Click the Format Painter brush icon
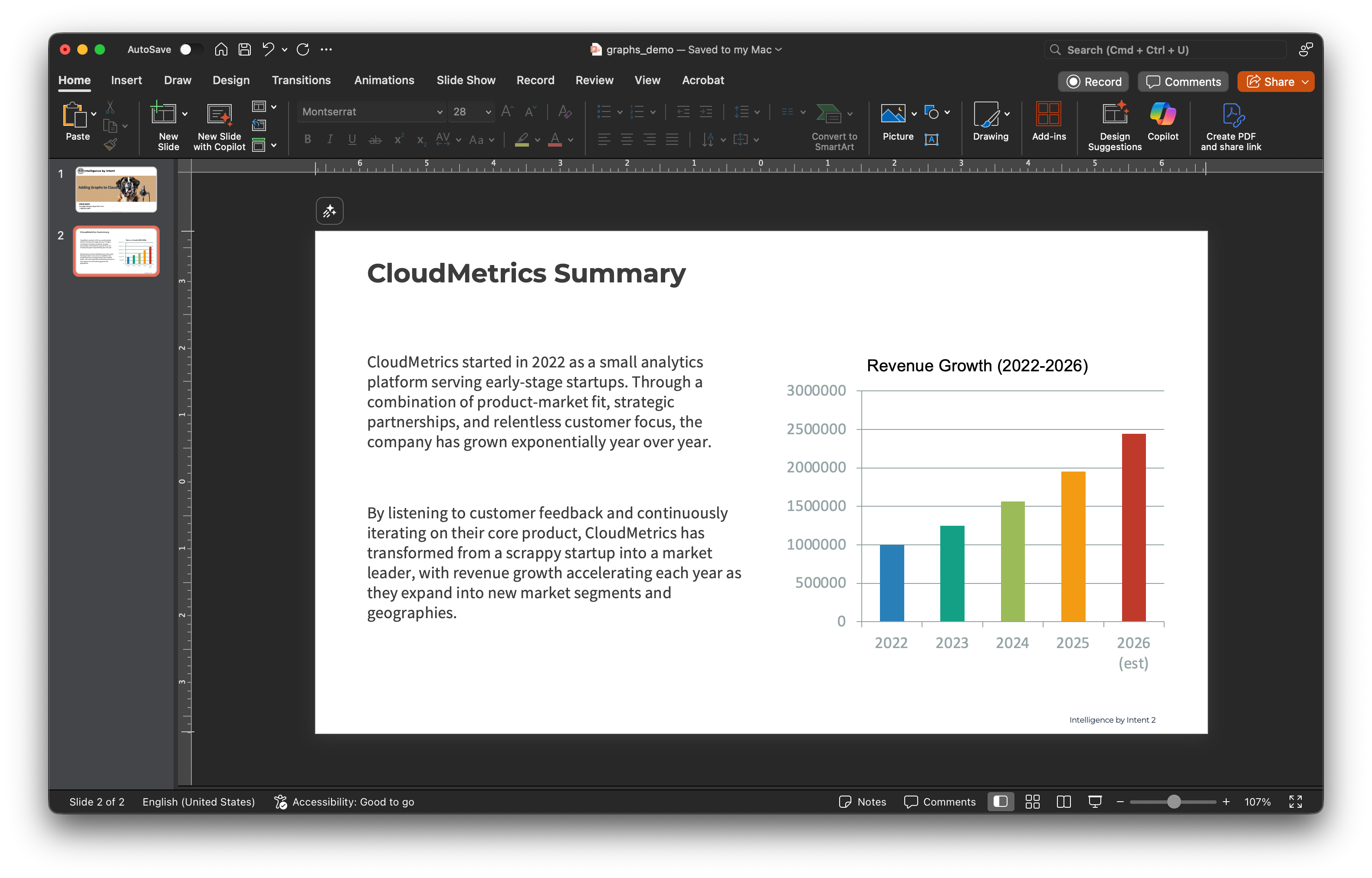The image size is (1372, 878). coord(111,145)
